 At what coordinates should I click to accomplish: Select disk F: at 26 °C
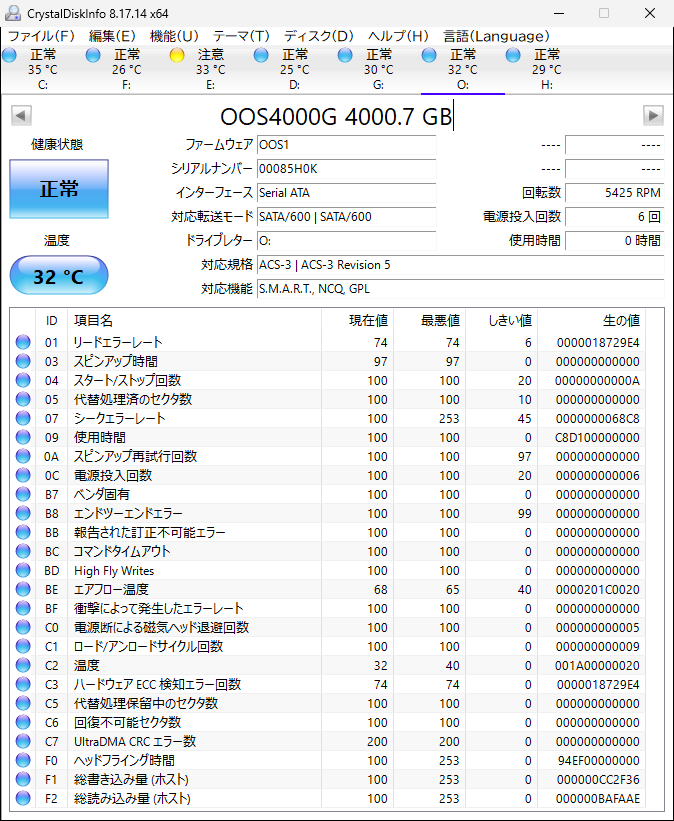point(127,69)
